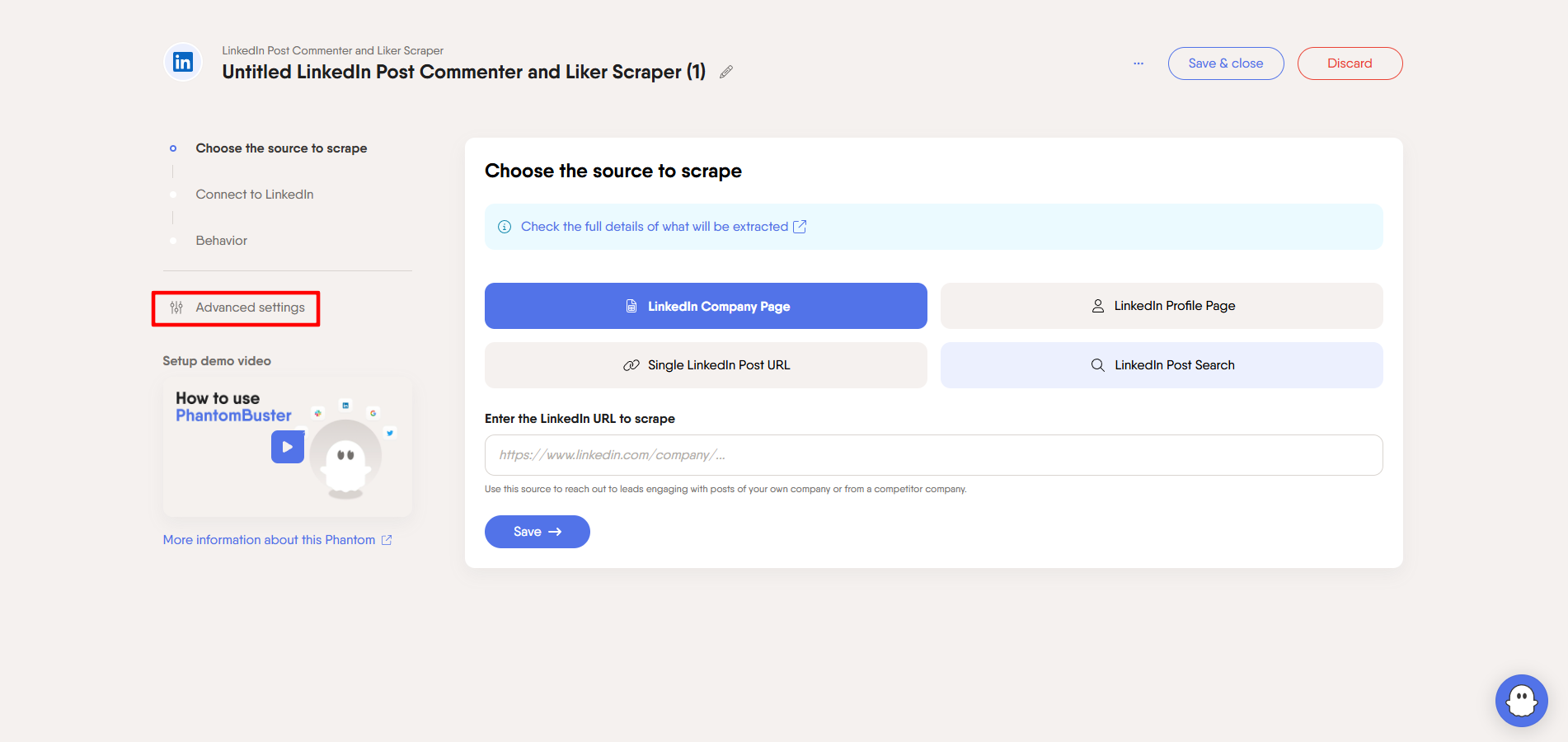This screenshot has width=1568, height=742.
Task: Click the Discard button
Action: 1350,63
